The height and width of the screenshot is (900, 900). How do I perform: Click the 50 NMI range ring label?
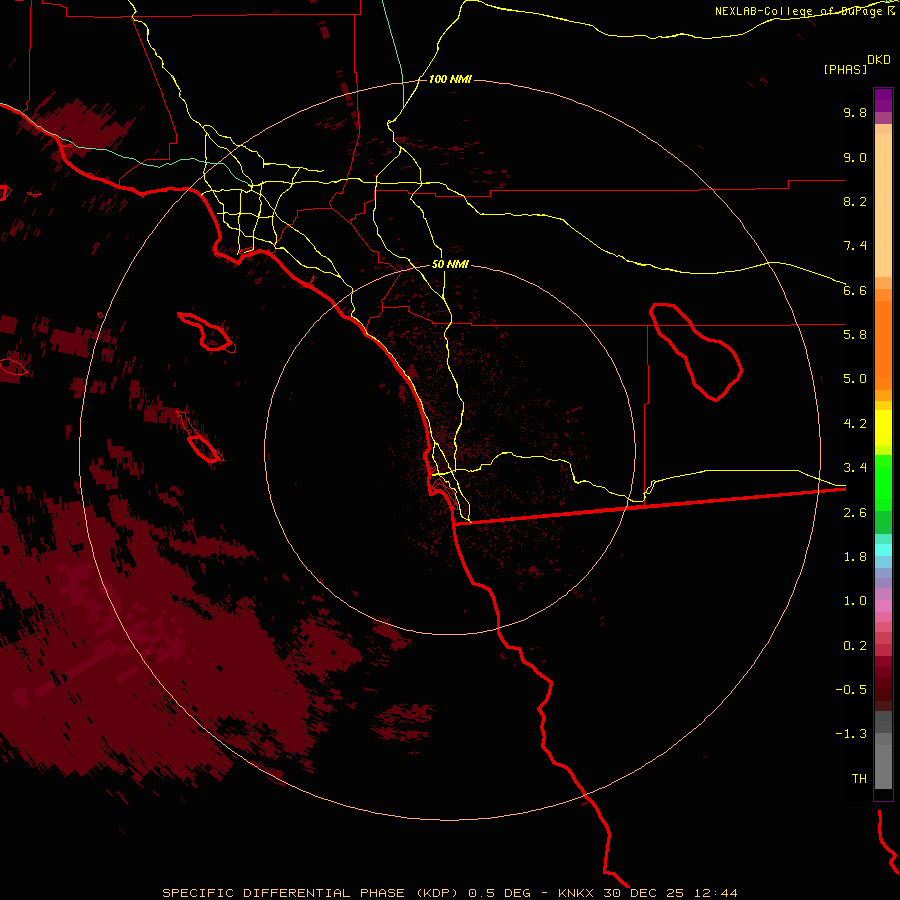(x=450, y=264)
